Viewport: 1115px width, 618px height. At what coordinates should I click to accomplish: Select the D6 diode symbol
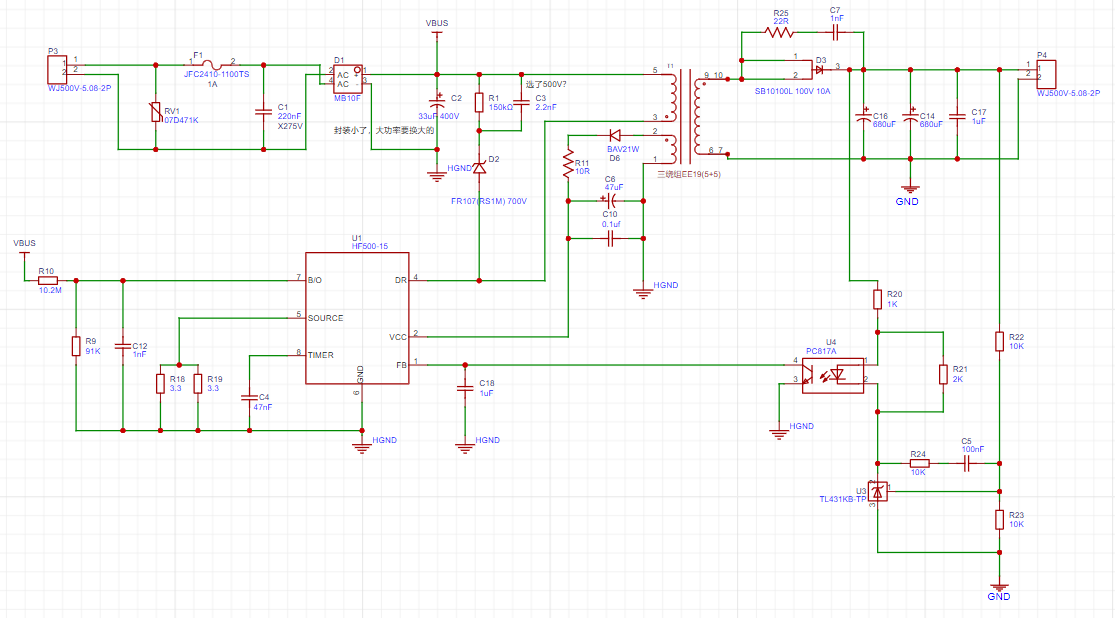[x=615, y=135]
